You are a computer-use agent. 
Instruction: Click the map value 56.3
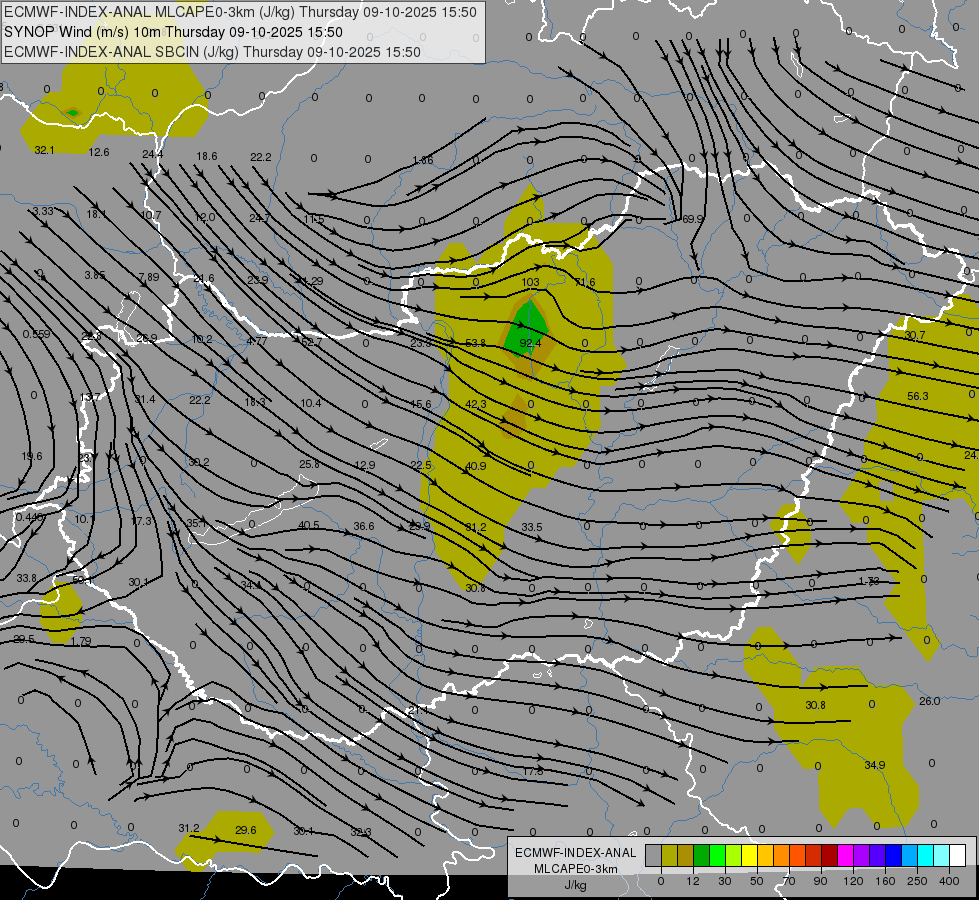[x=918, y=396]
